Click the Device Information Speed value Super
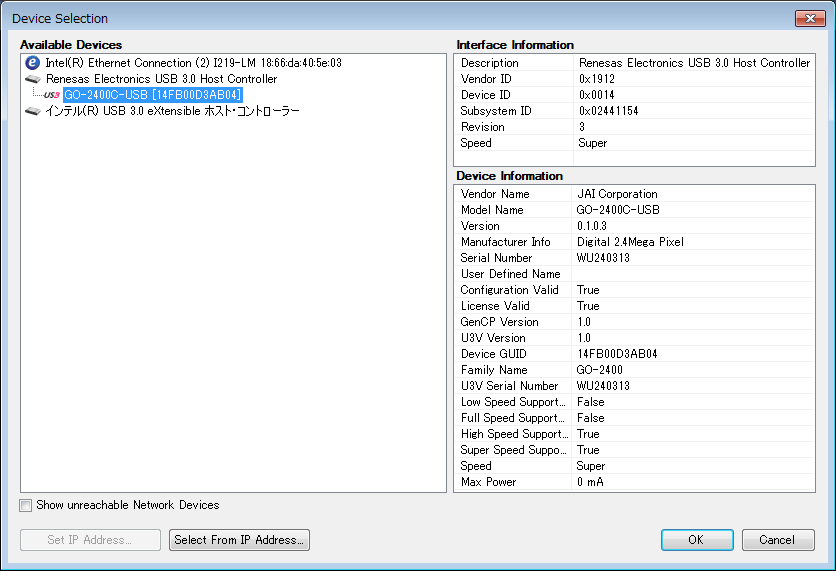This screenshot has width=836, height=571. 591,466
